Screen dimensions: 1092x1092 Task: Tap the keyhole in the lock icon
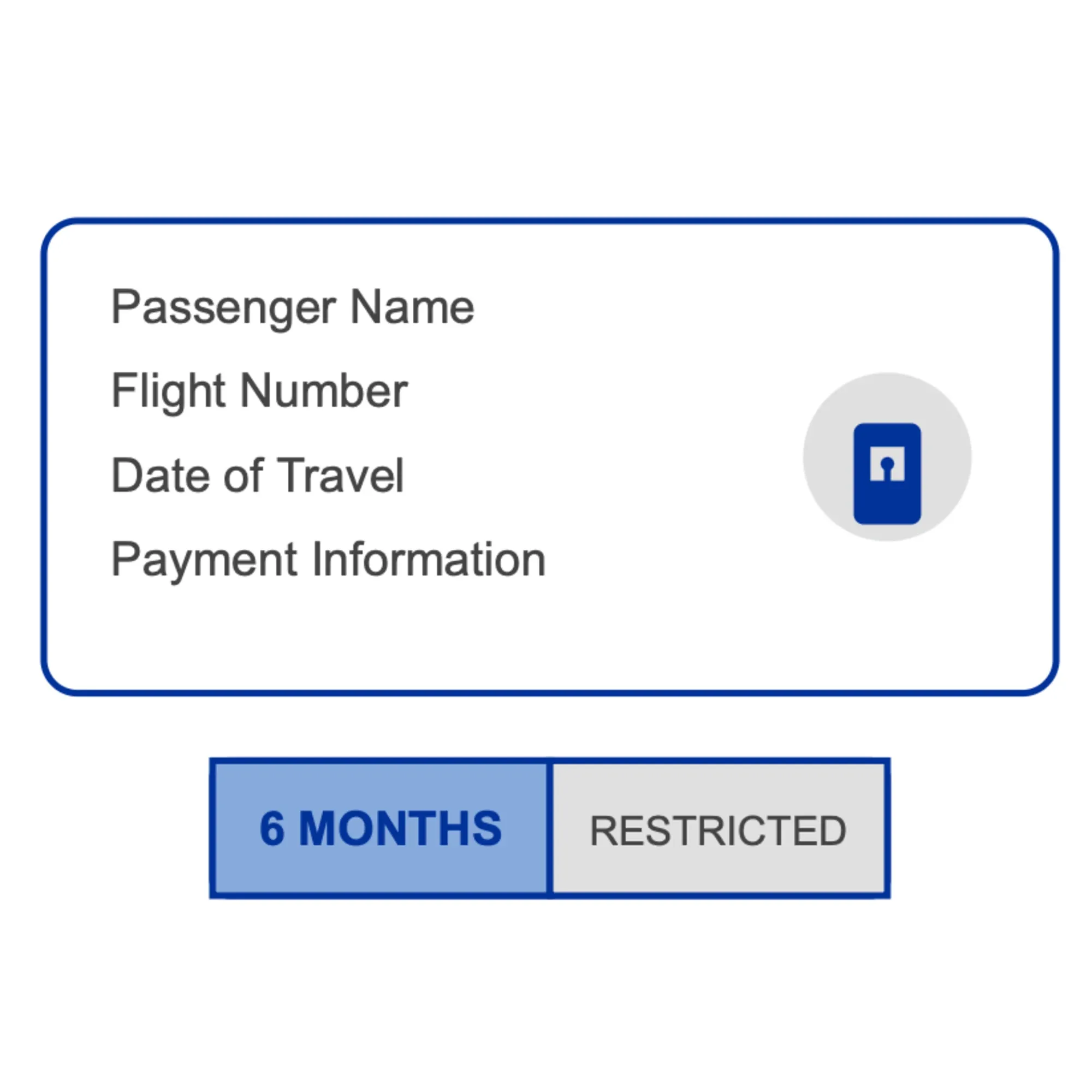pyautogui.click(x=887, y=468)
